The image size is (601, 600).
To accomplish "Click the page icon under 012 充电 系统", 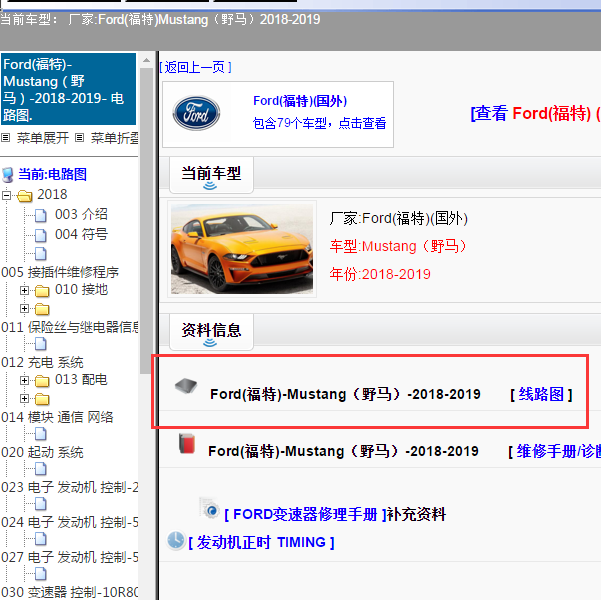I will click(x=41, y=345).
